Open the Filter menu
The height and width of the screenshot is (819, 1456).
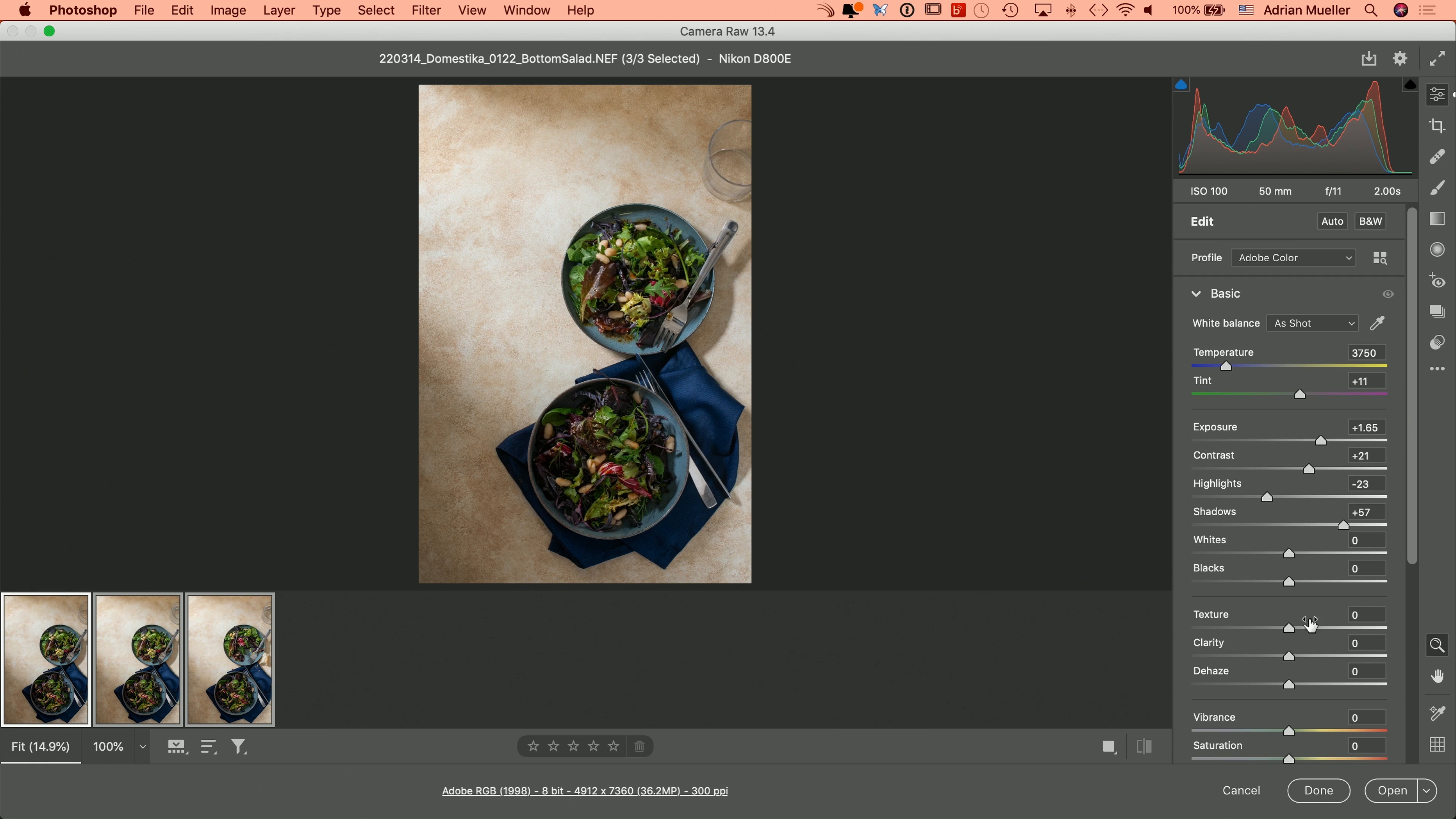click(x=426, y=10)
